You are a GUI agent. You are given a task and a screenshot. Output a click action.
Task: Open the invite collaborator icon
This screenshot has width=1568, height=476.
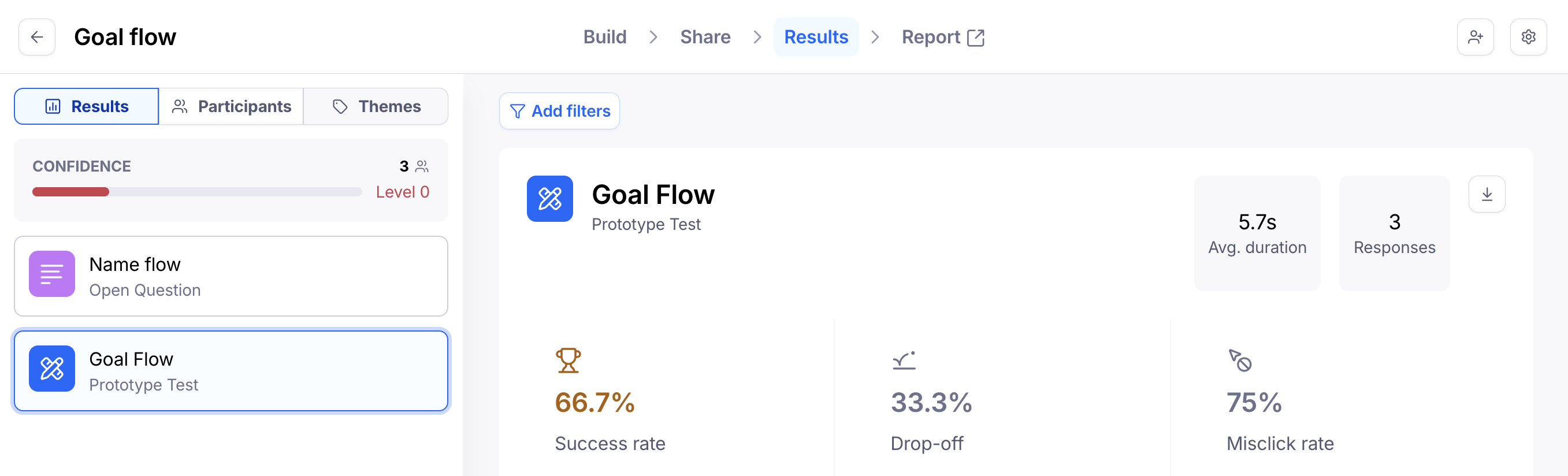coord(1475,37)
